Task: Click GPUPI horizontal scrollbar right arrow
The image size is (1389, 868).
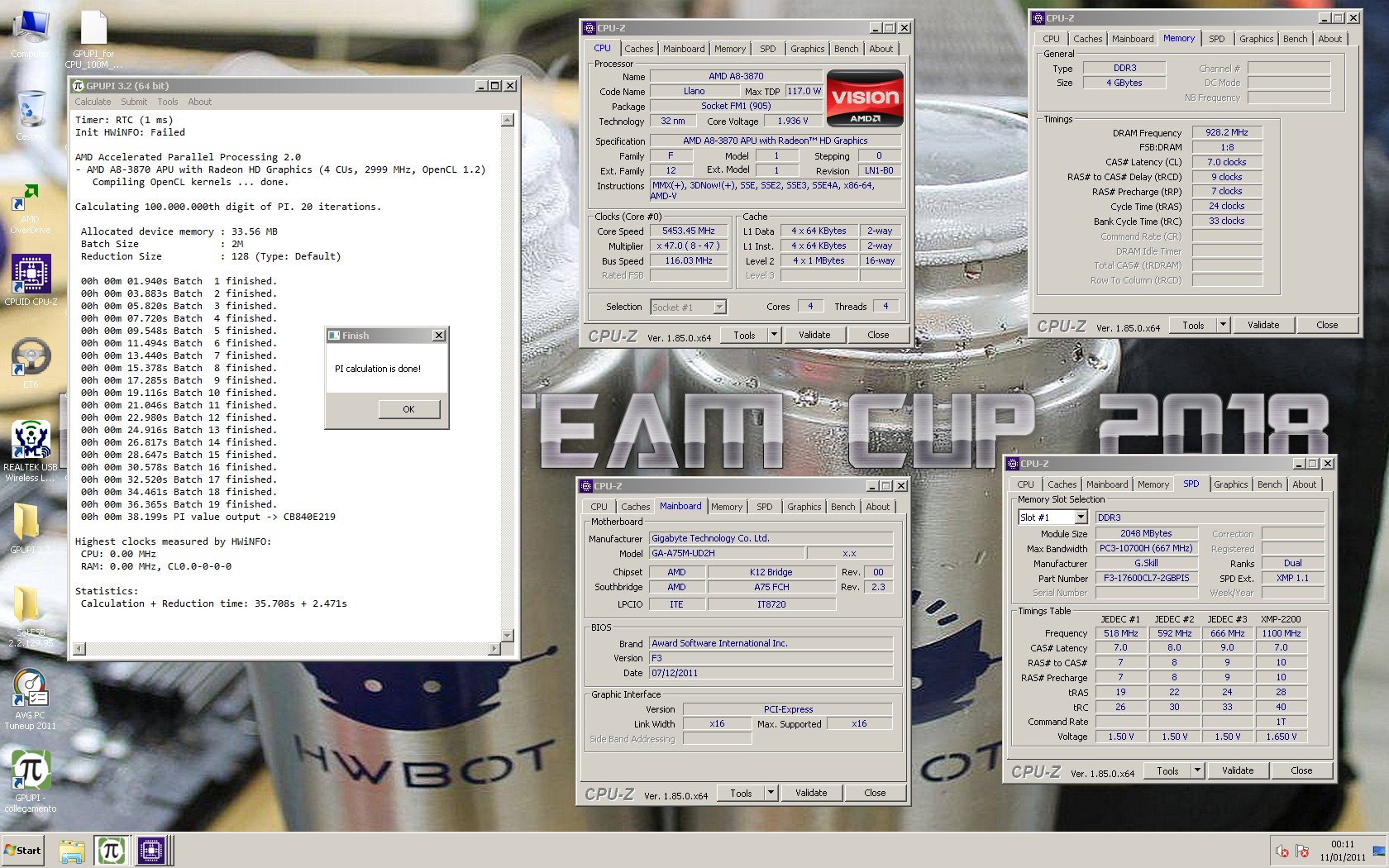Action: coord(494,649)
